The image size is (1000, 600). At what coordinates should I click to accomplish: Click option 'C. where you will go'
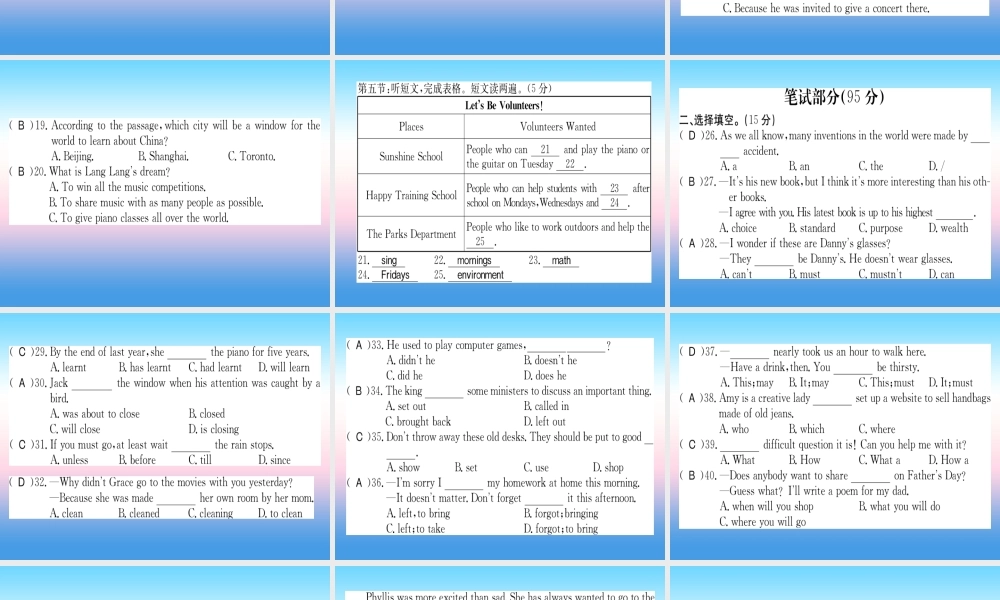762,522
